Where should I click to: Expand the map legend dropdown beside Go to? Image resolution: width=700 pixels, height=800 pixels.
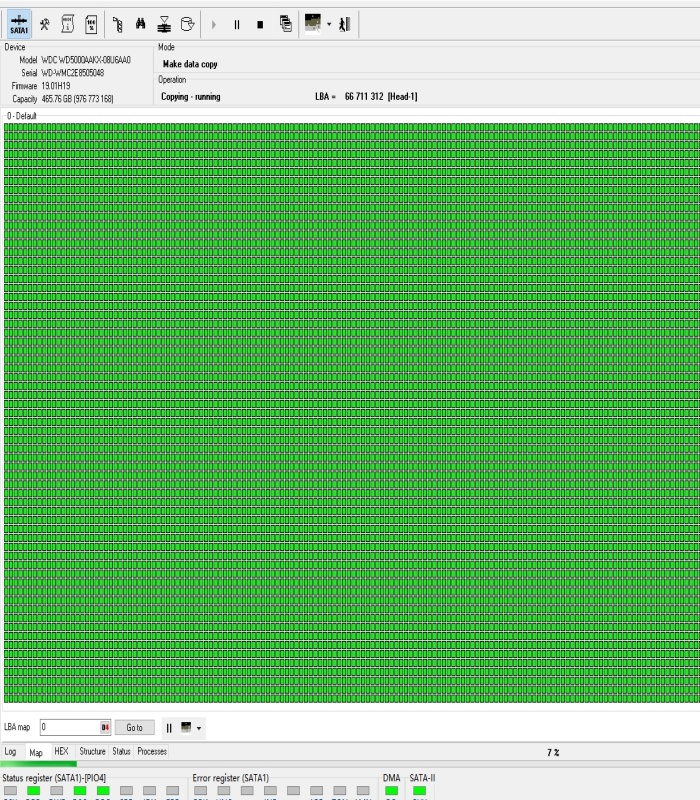tap(199, 728)
